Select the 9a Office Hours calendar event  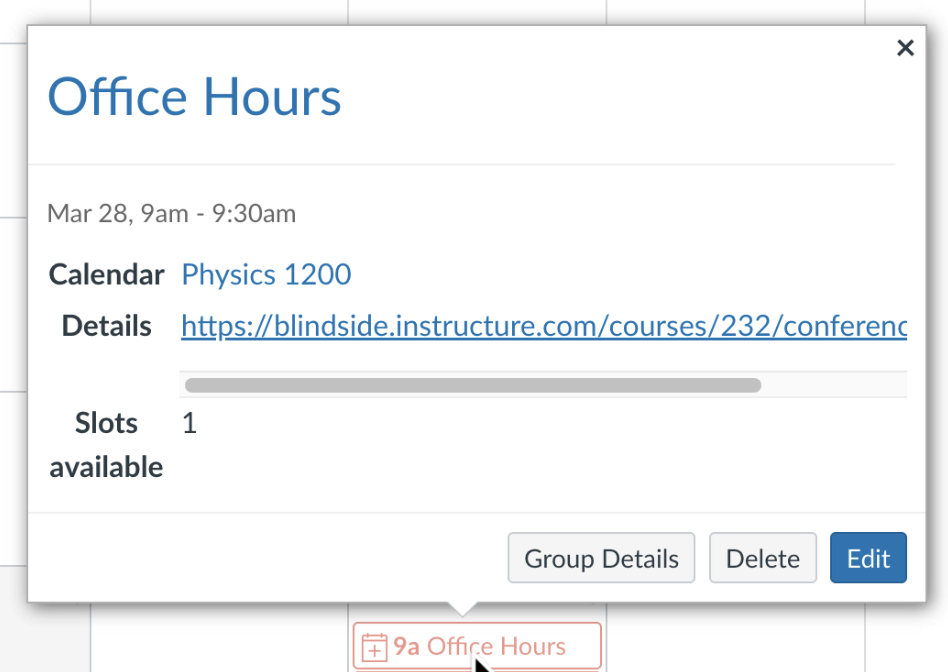pos(477,646)
